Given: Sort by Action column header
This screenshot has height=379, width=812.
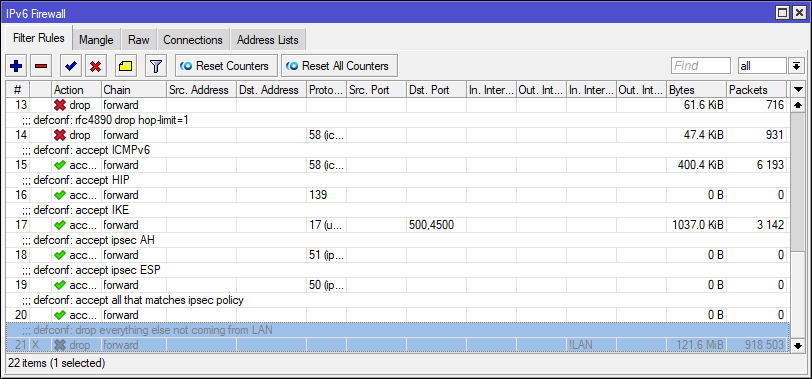Looking at the screenshot, I should 76,90.
